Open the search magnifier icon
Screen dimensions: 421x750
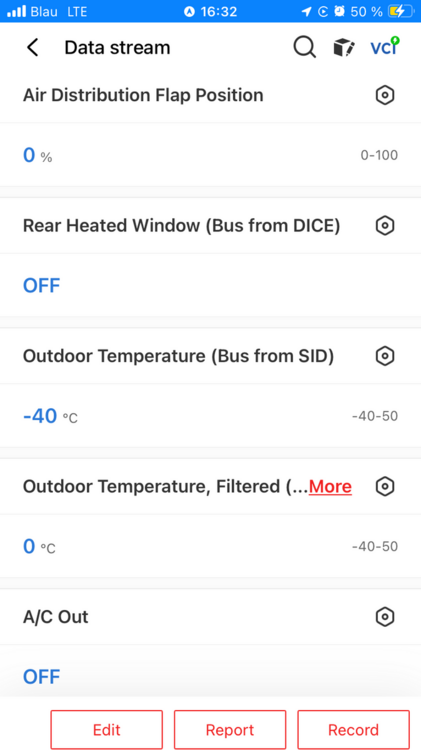pyautogui.click(x=304, y=47)
